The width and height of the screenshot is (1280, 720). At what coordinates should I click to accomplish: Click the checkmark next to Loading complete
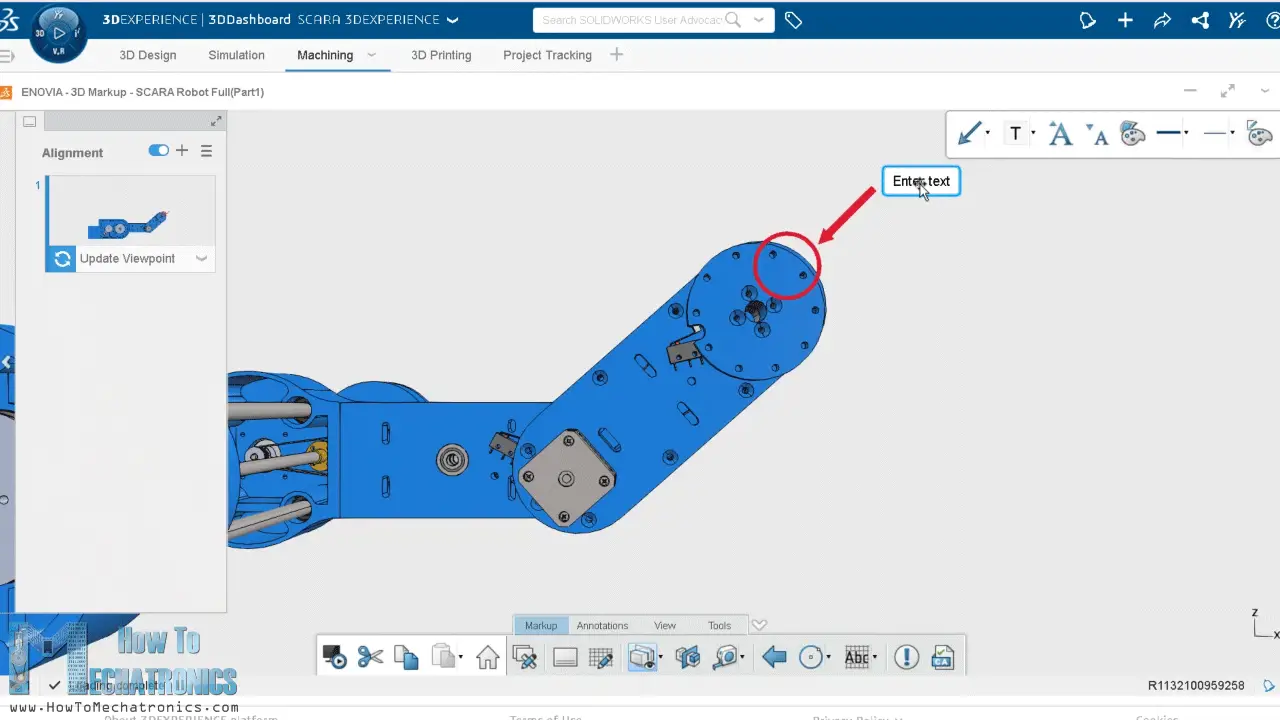pos(54,686)
